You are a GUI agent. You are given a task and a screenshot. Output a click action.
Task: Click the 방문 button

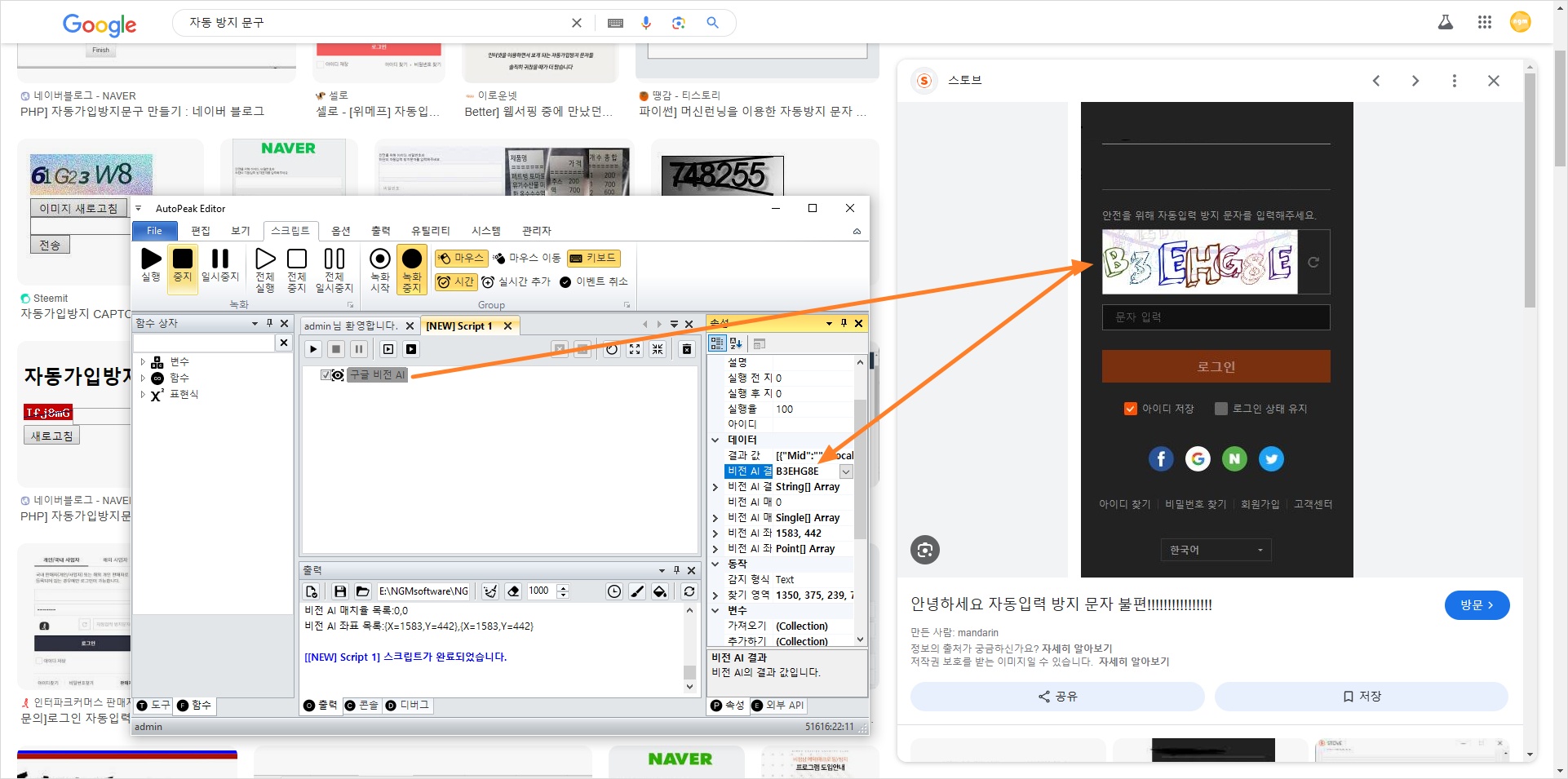tap(1477, 605)
